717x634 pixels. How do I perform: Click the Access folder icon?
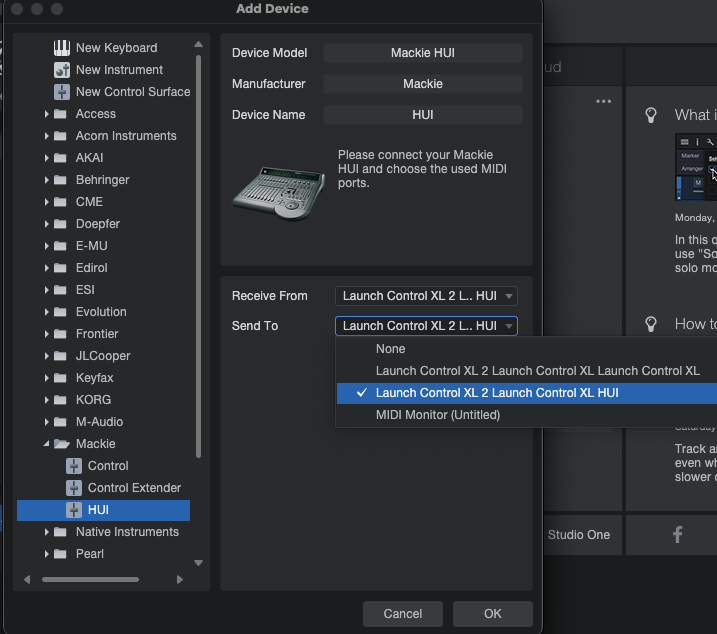tap(60, 114)
